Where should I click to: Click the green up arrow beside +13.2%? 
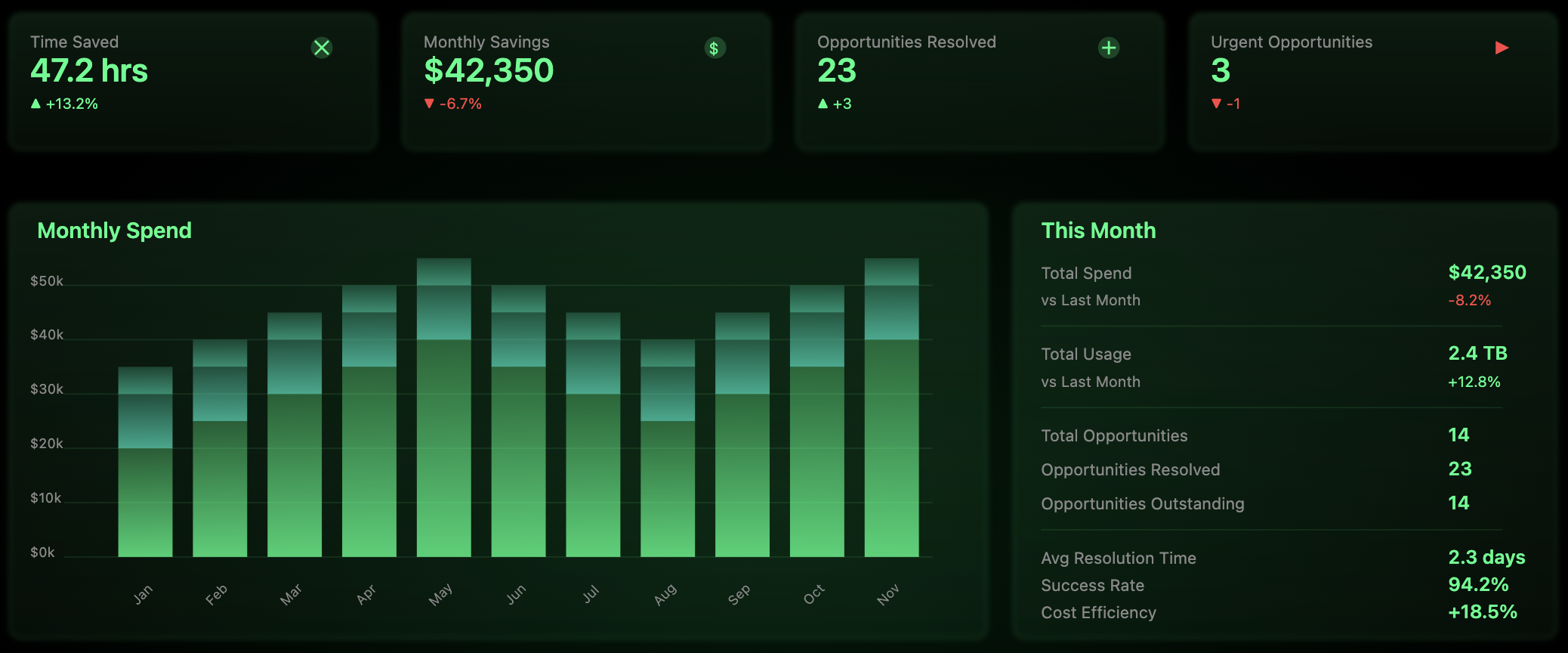click(x=35, y=104)
